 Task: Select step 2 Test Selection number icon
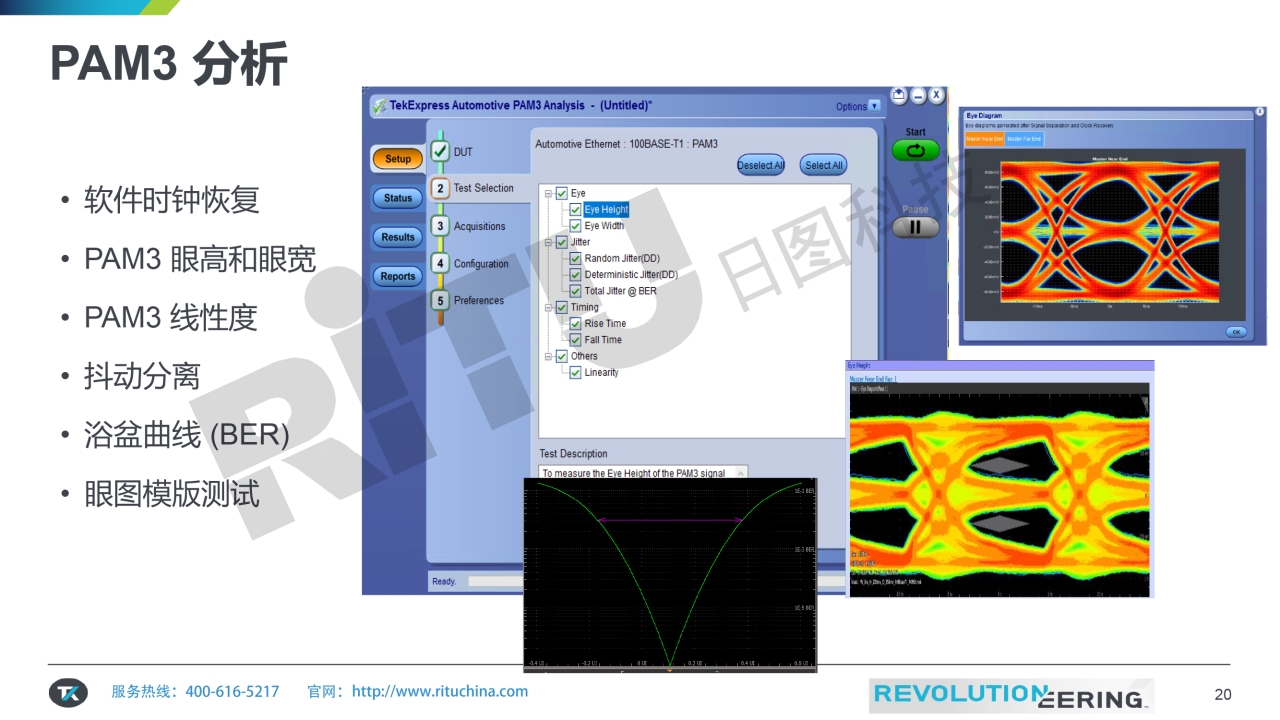[440, 188]
